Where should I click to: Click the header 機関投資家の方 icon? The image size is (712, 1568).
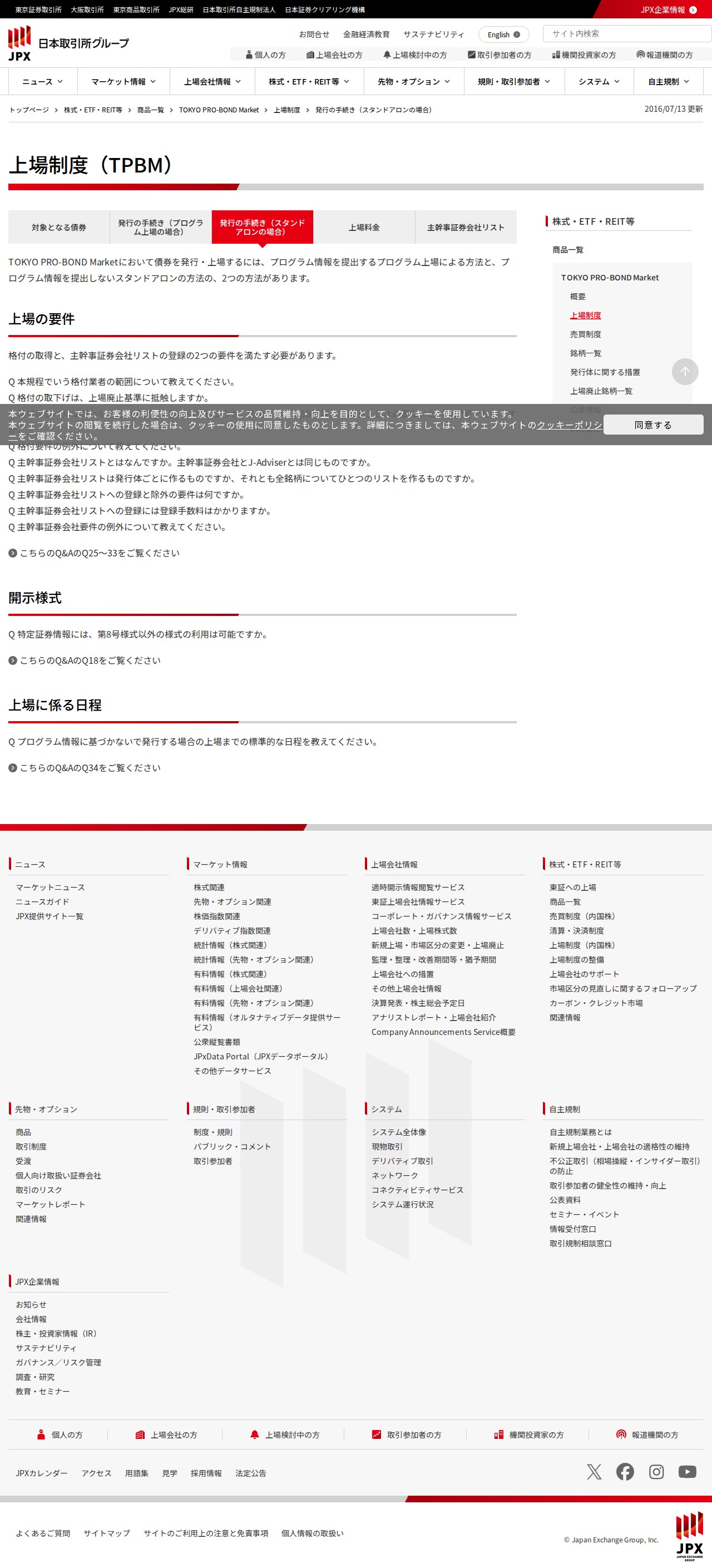click(556, 55)
